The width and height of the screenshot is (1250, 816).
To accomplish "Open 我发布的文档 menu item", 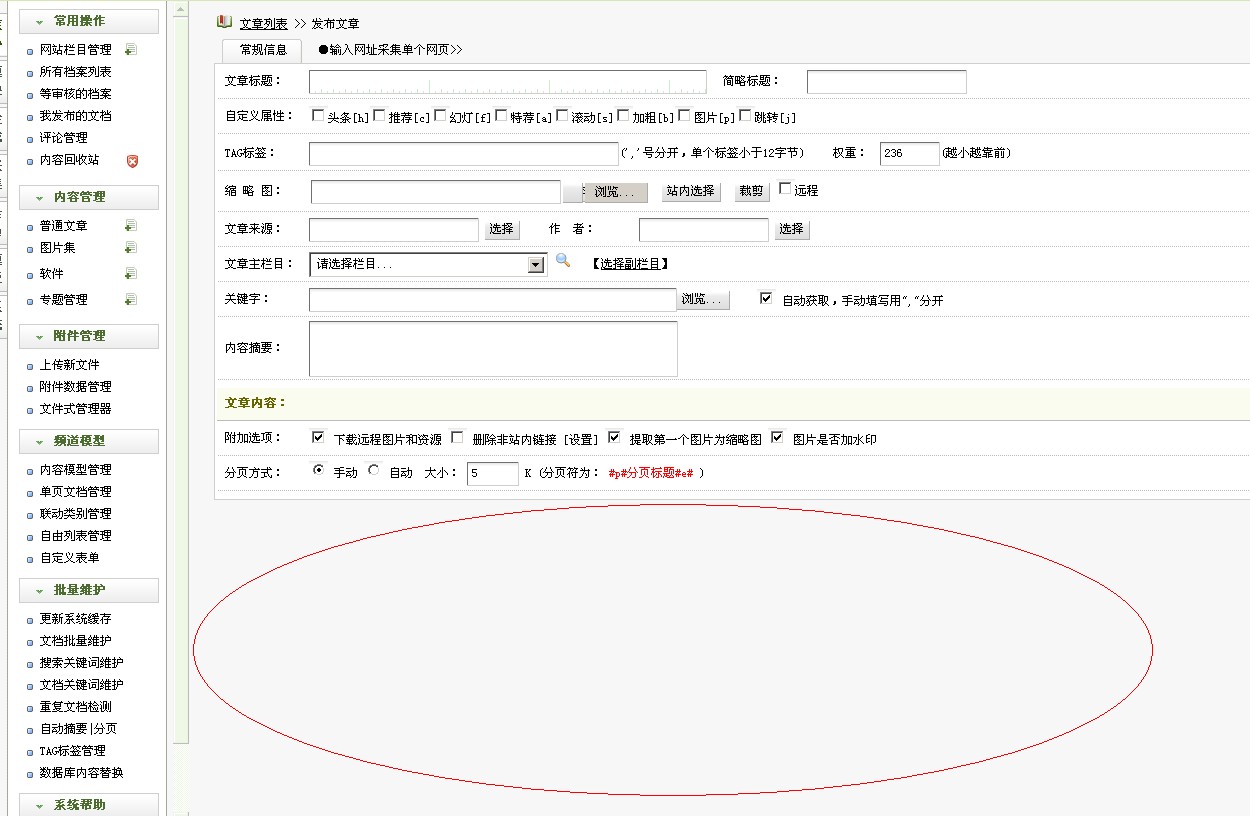I will [x=76, y=116].
